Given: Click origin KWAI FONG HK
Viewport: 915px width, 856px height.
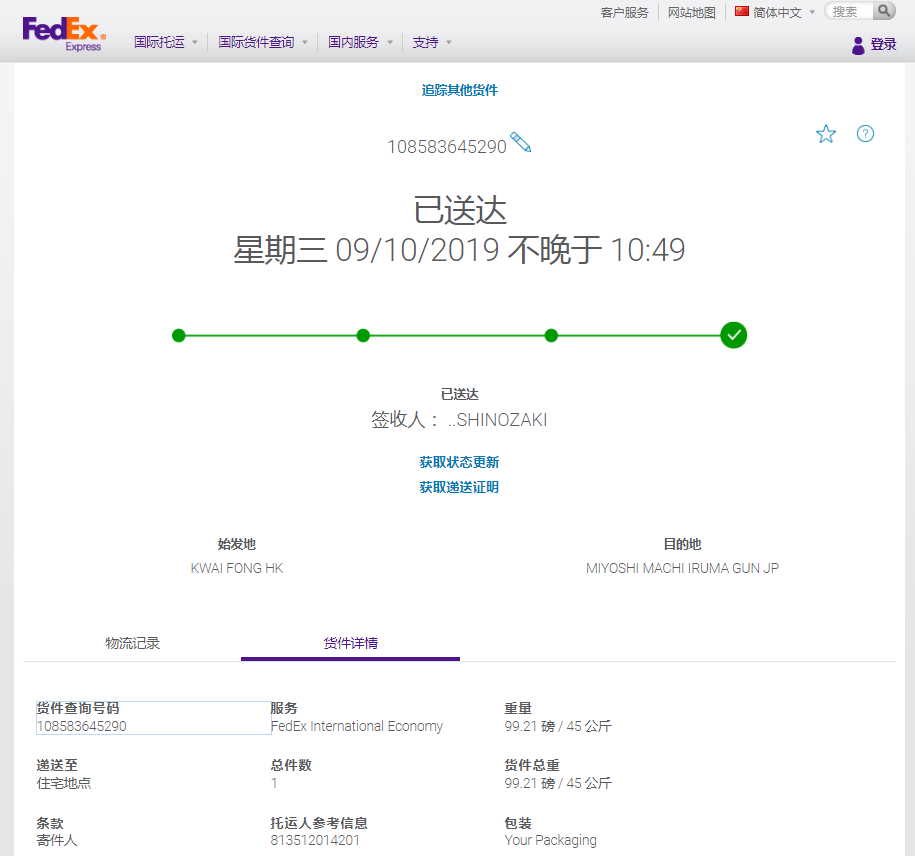Looking at the screenshot, I should point(237,568).
